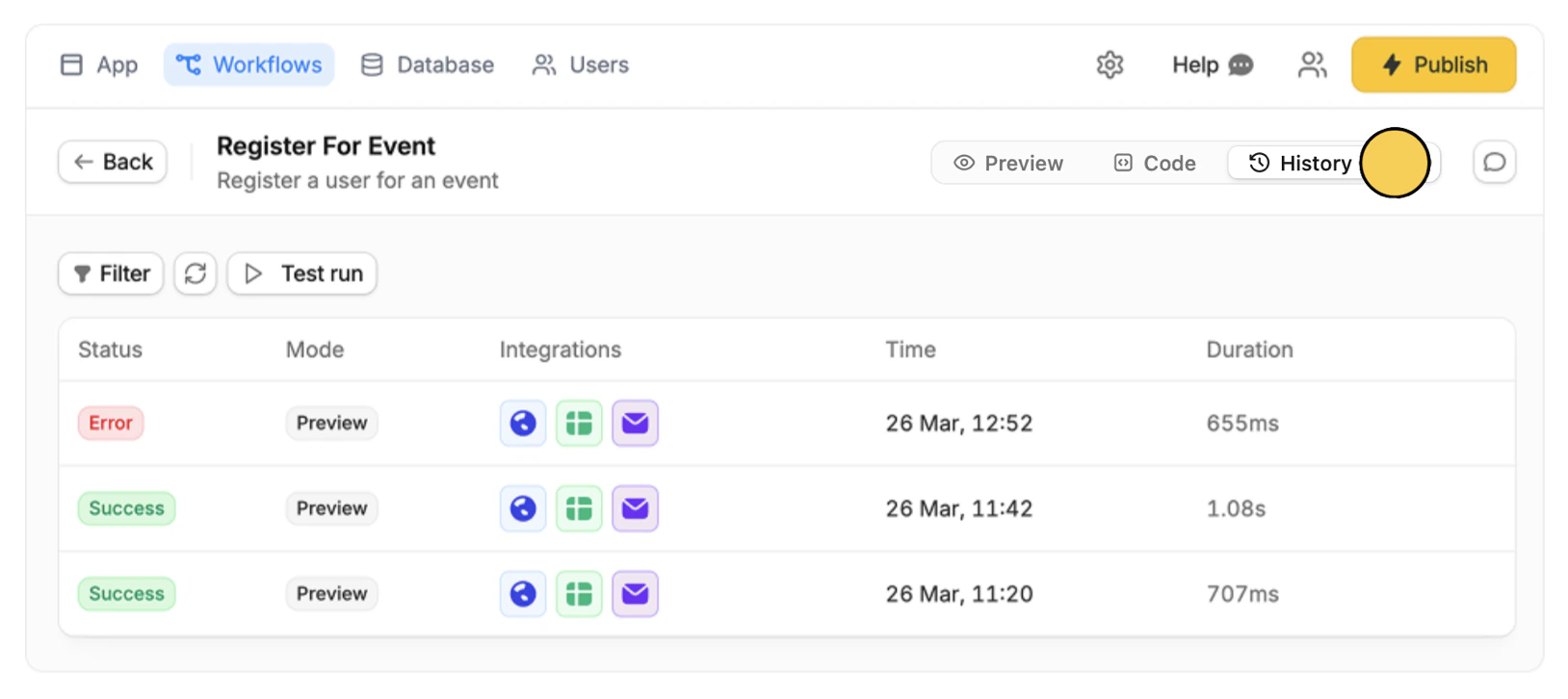Click the Integrations column header

[561, 349]
